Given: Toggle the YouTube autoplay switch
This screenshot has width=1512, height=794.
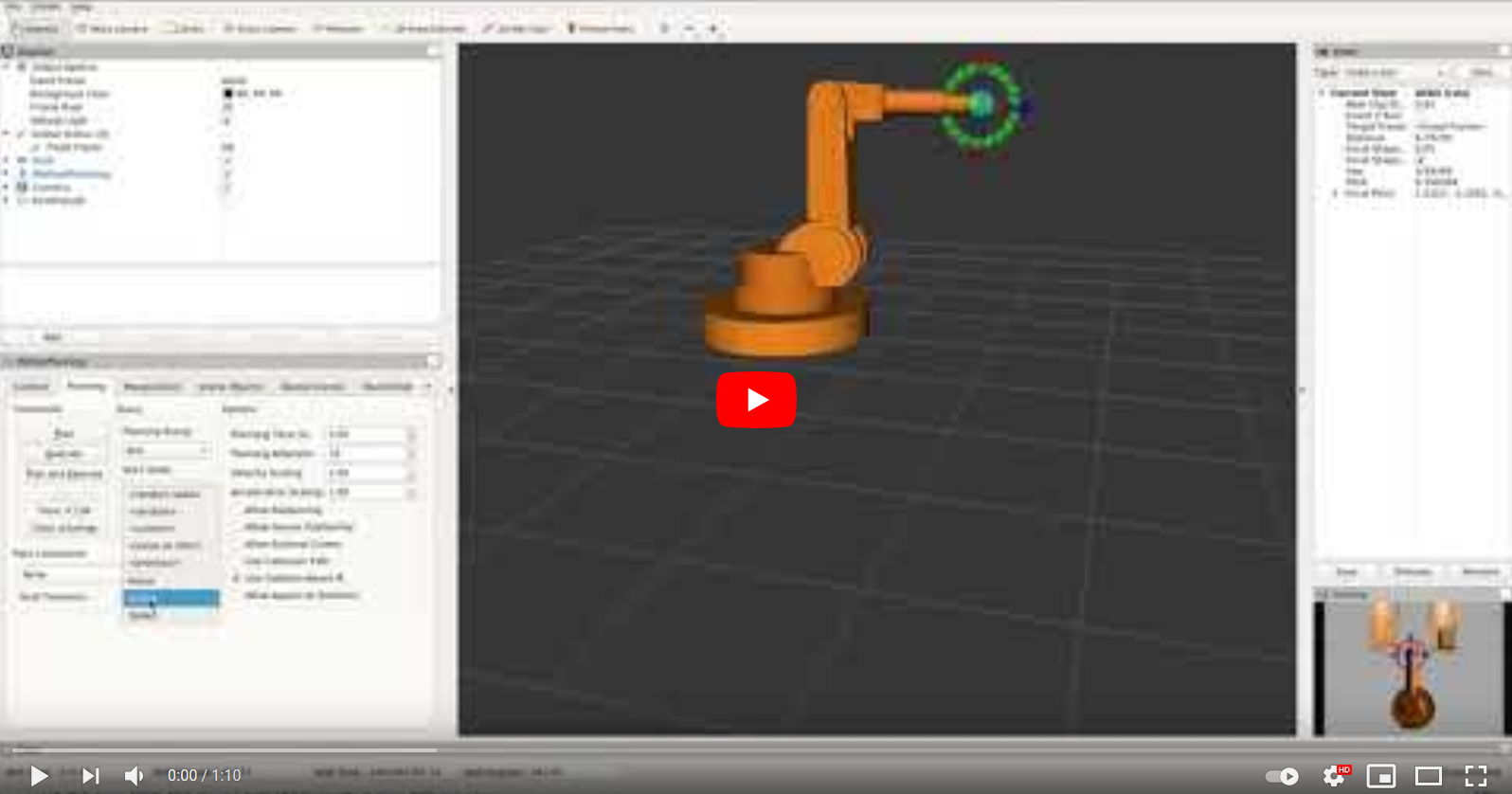Looking at the screenshot, I should [1283, 776].
